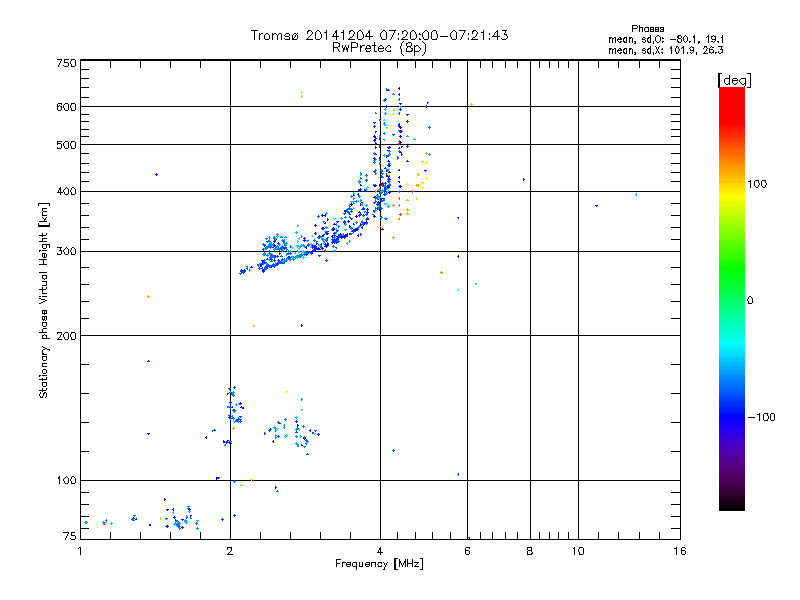Pick the green zero region of the colorbar
The image size is (800, 600).
(x=732, y=300)
